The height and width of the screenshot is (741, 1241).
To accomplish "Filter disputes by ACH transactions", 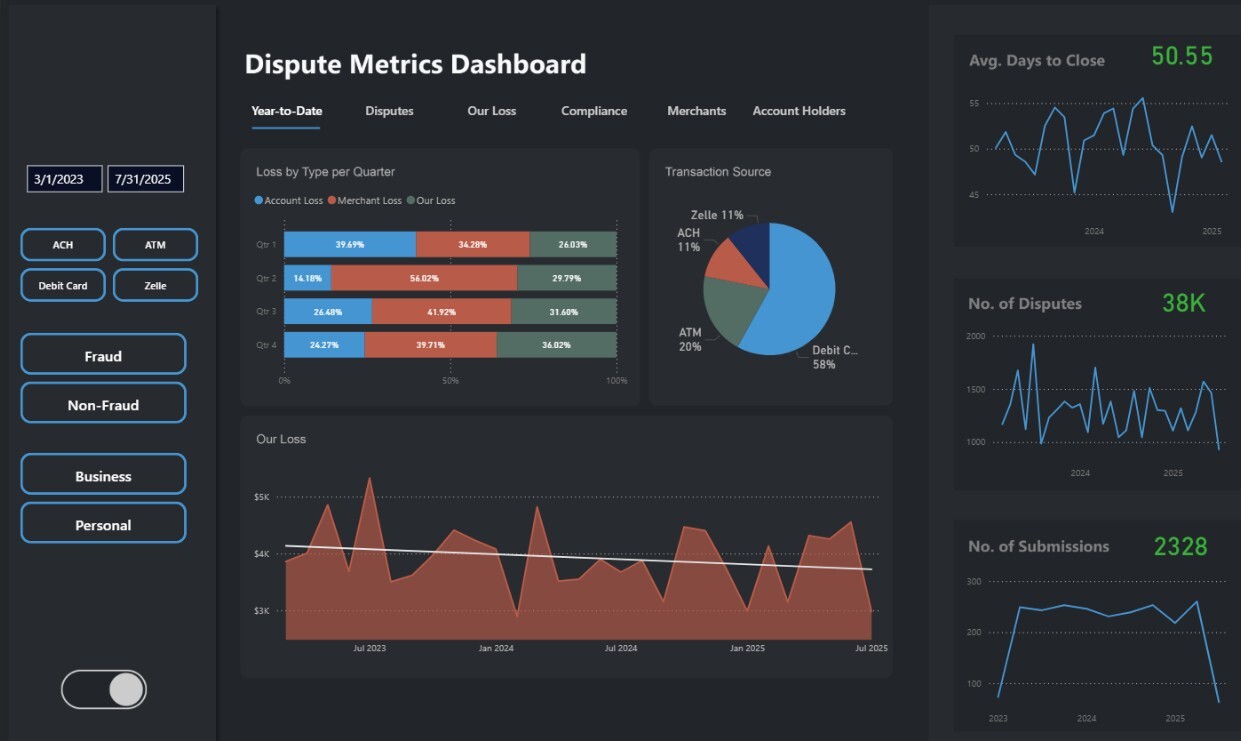I will point(62,244).
